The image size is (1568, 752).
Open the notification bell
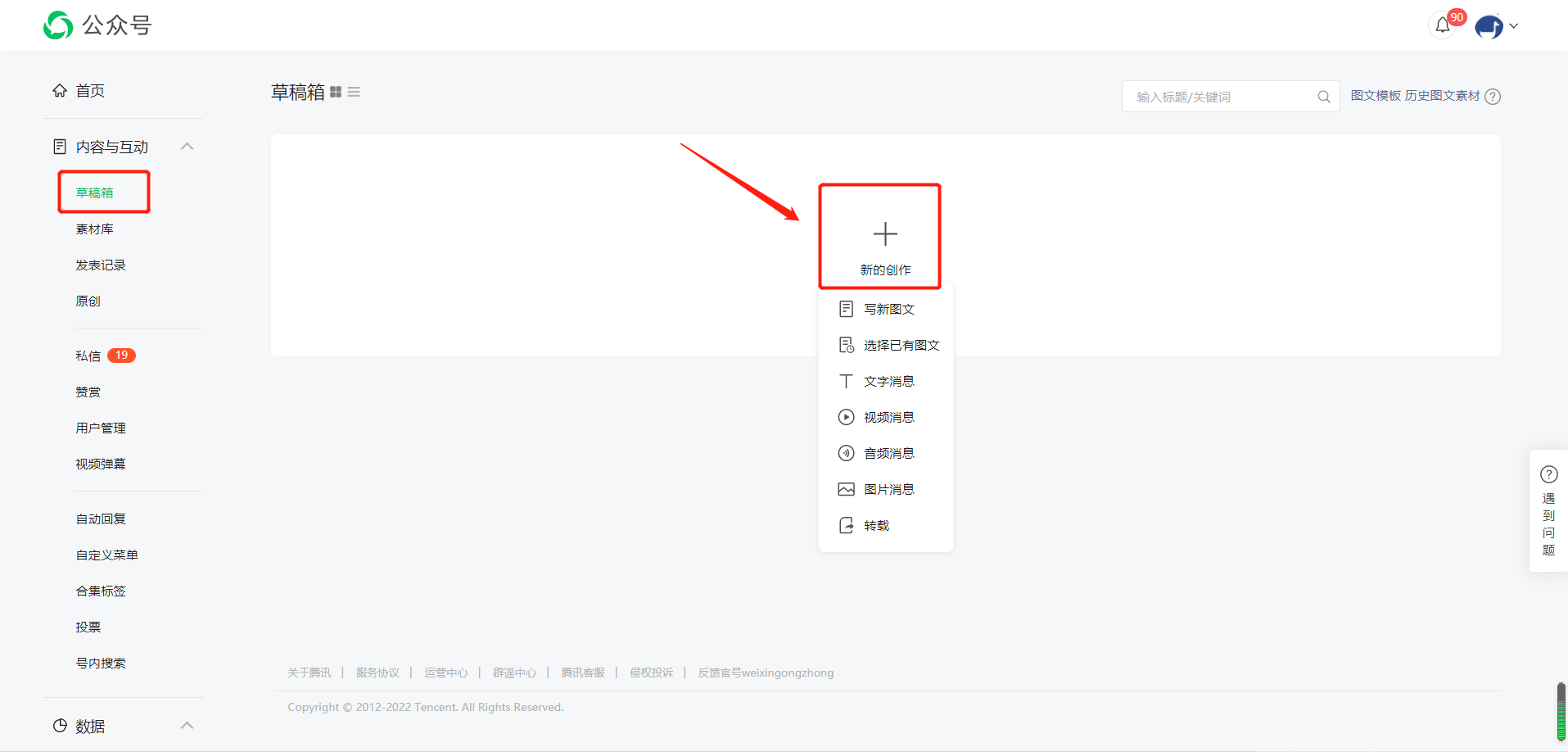(1443, 25)
